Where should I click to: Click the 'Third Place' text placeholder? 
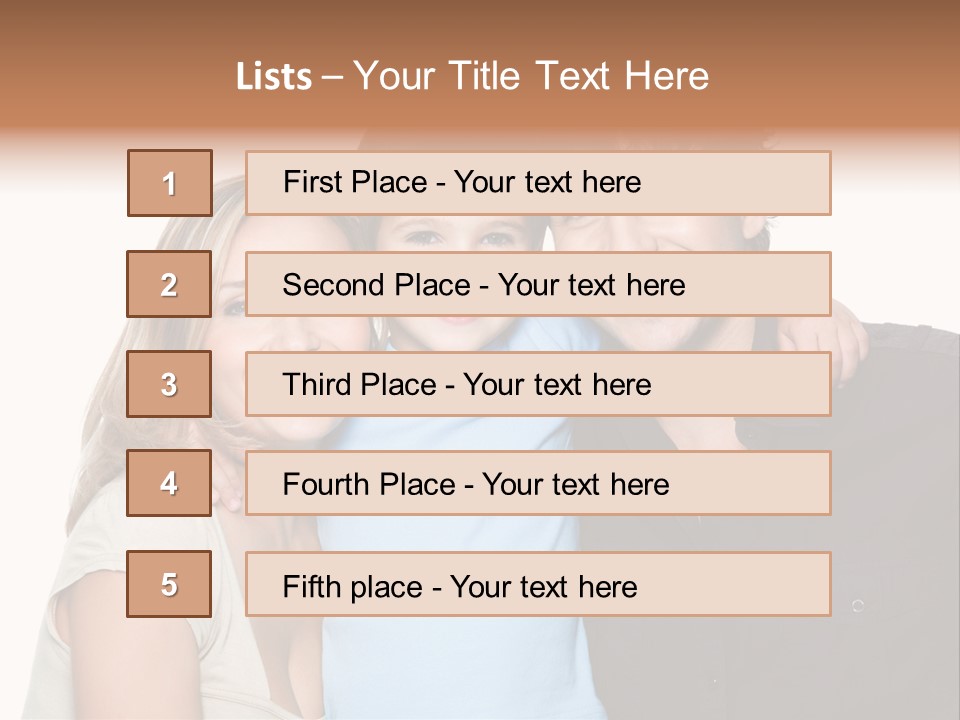pos(538,384)
